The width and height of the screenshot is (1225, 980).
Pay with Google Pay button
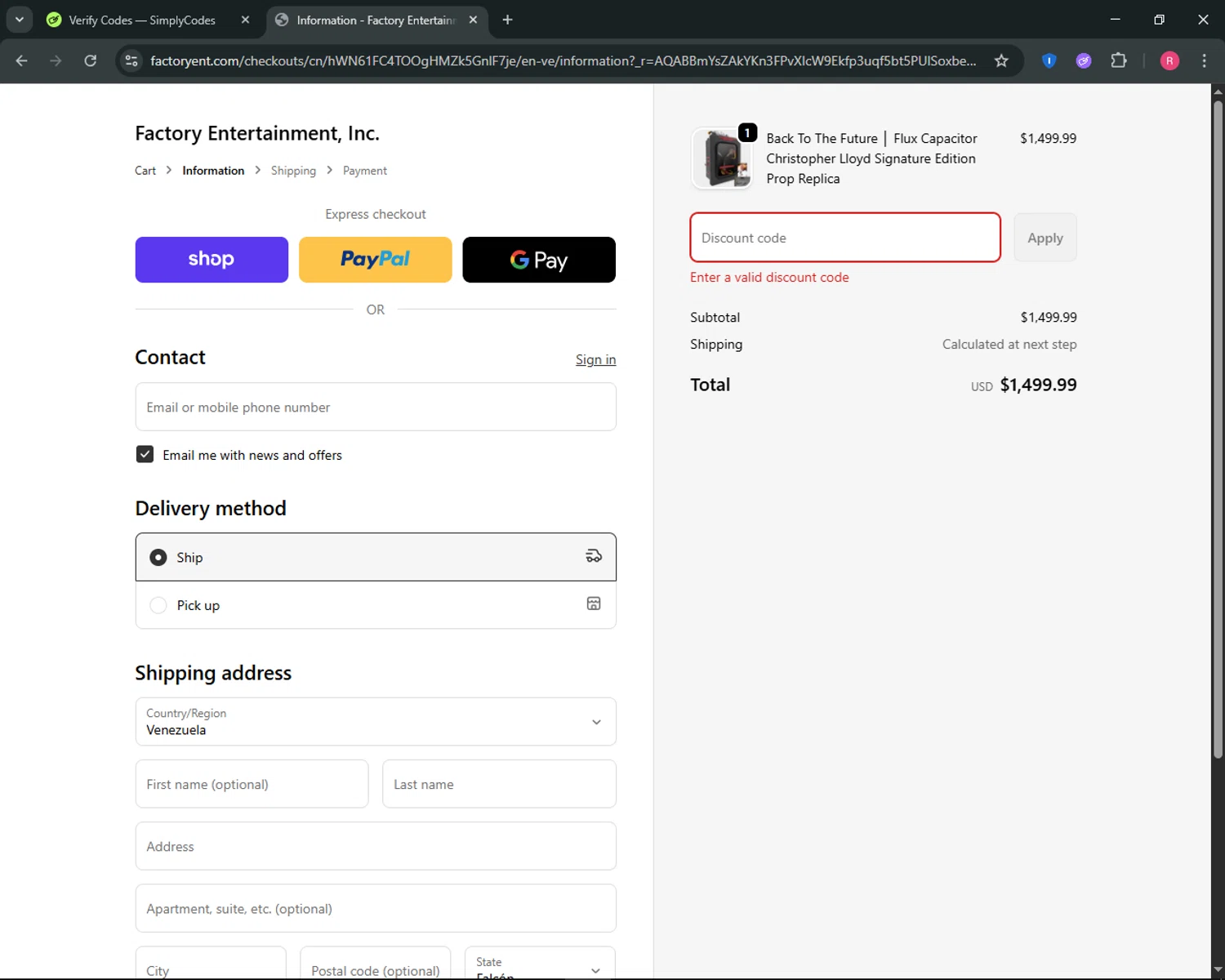[539, 260]
